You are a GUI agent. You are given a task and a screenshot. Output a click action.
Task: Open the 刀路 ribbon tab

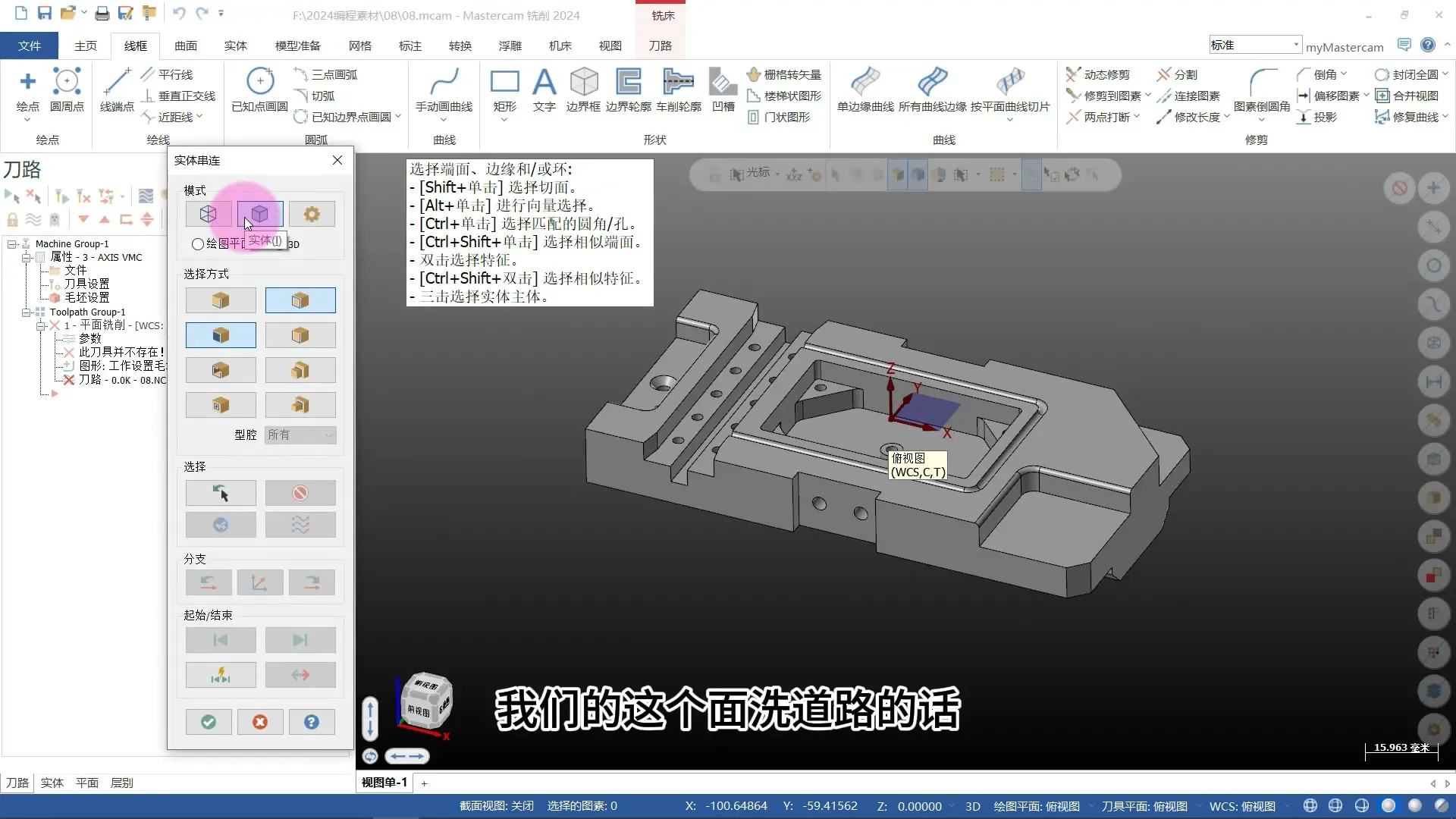(660, 45)
